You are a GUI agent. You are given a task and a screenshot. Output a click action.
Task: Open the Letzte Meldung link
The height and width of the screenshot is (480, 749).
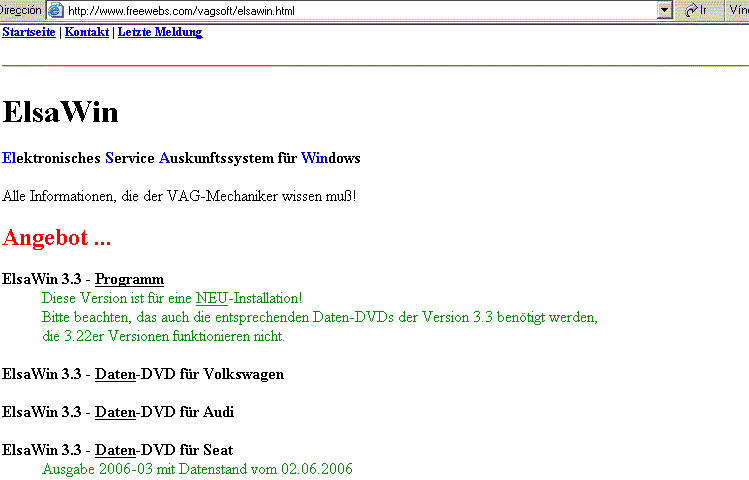[x=160, y=32]
